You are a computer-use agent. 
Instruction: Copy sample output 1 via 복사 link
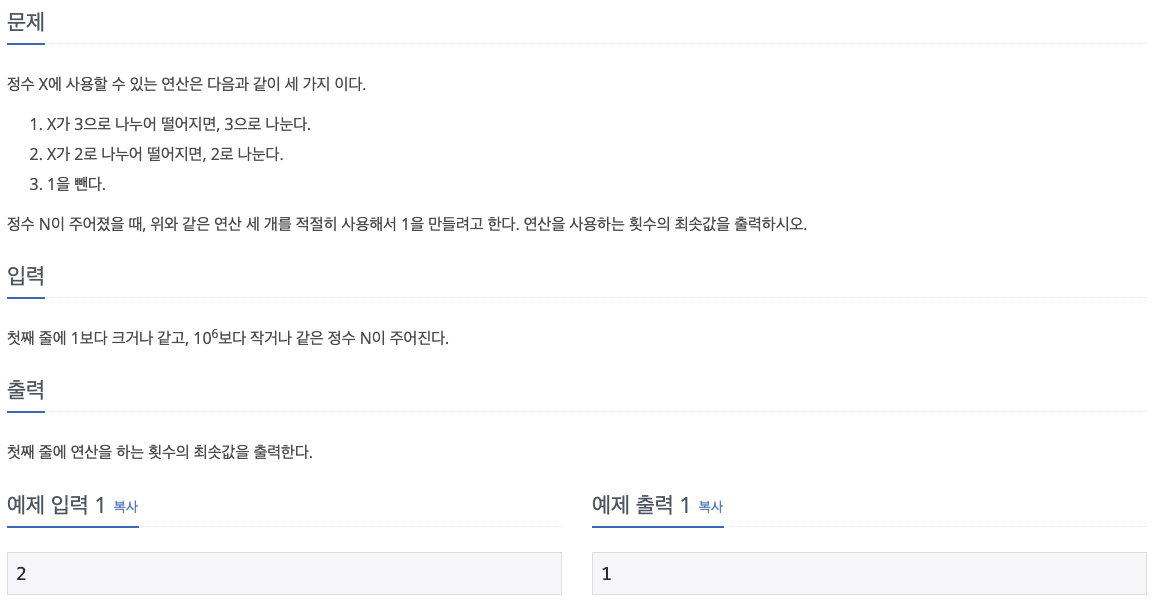click(x=710, y=506)
